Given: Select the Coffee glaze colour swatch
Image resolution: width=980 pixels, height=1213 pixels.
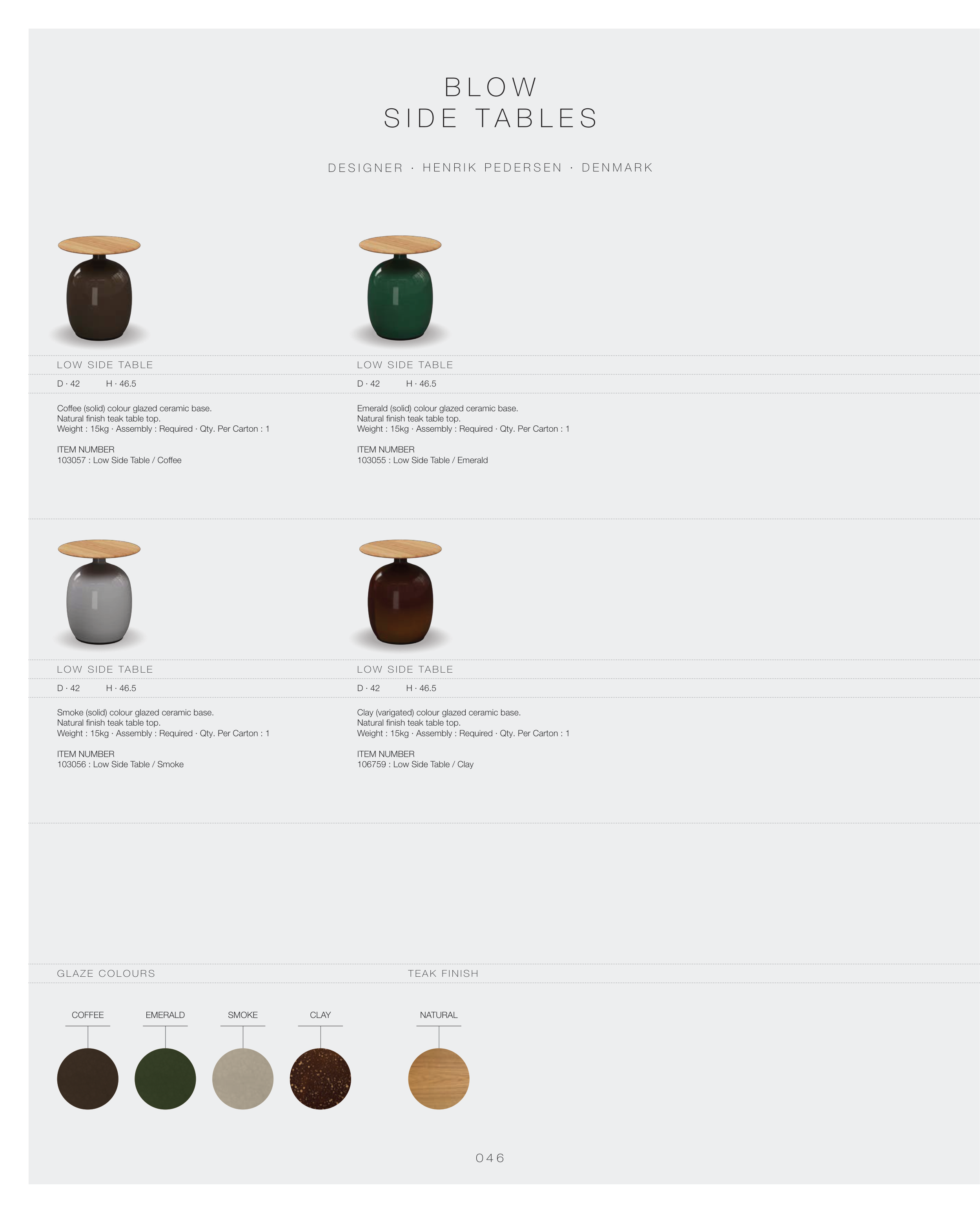Looking at the screenshot, I should click(x=87, y=1079).
